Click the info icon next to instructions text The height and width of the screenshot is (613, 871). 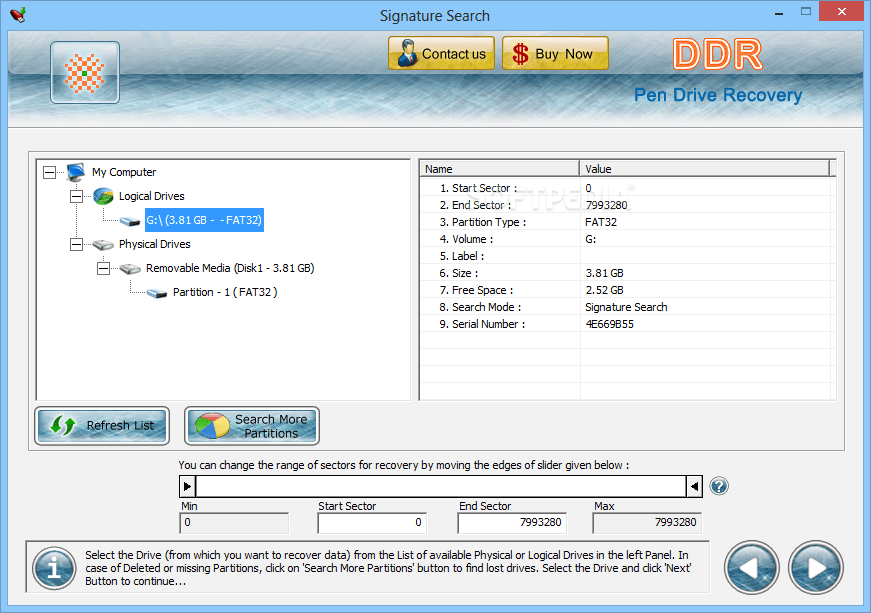click(x=53, y=568)
